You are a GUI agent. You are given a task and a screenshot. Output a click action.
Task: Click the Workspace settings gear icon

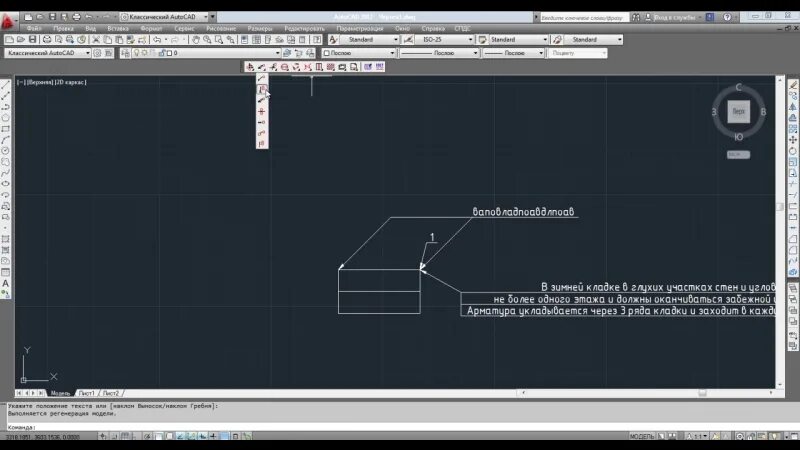[x=97, y=53]
